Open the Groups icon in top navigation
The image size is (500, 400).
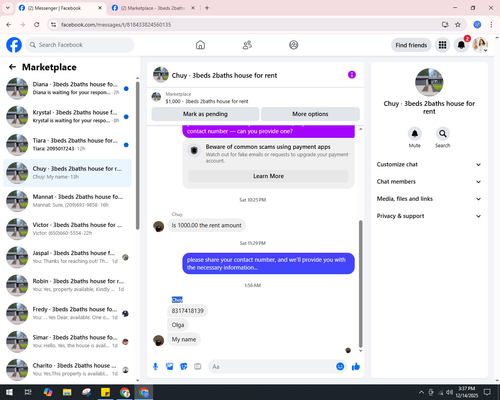tap(294, 45)
